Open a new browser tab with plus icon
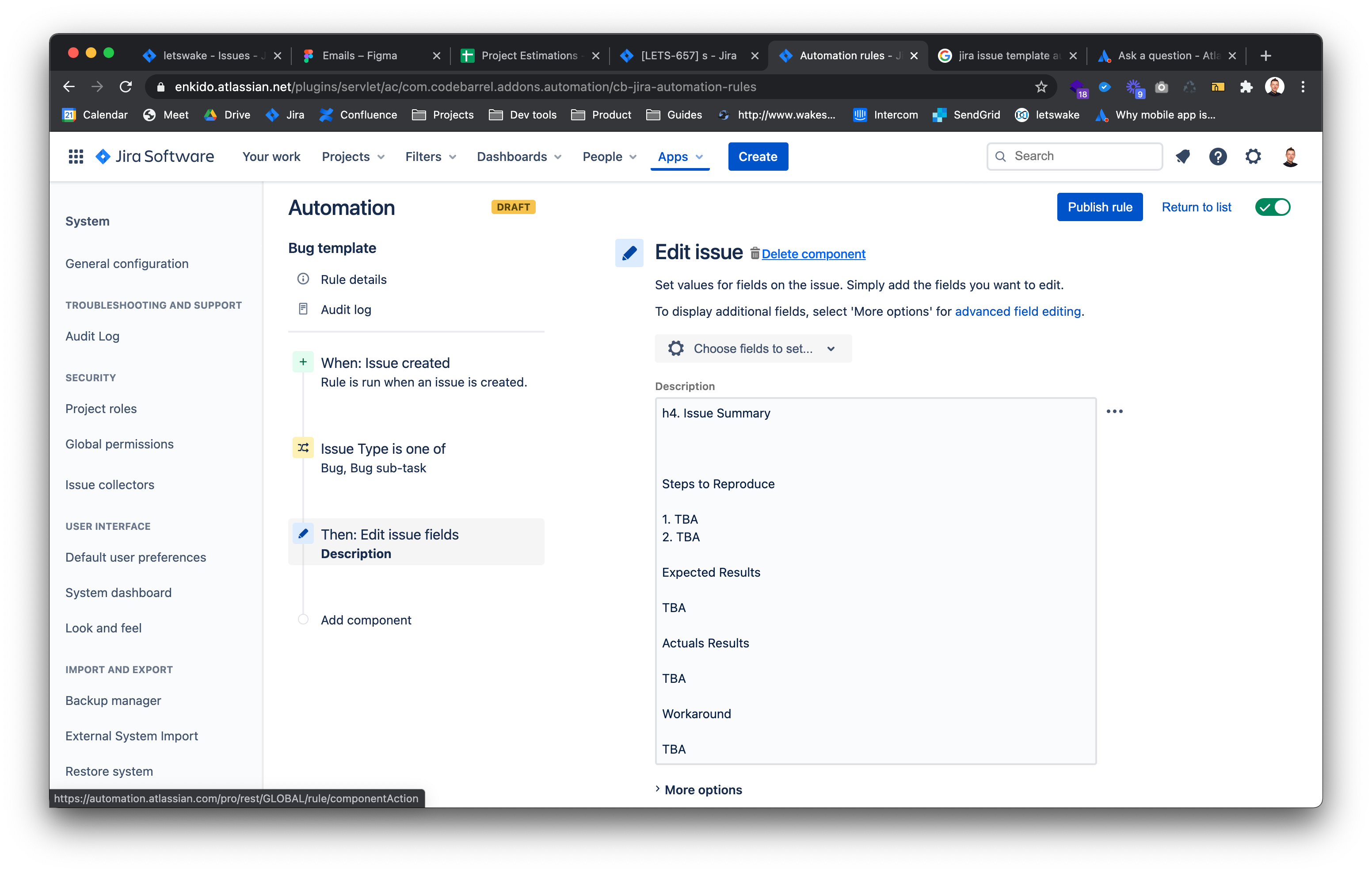 click(x=1266, y=55)
